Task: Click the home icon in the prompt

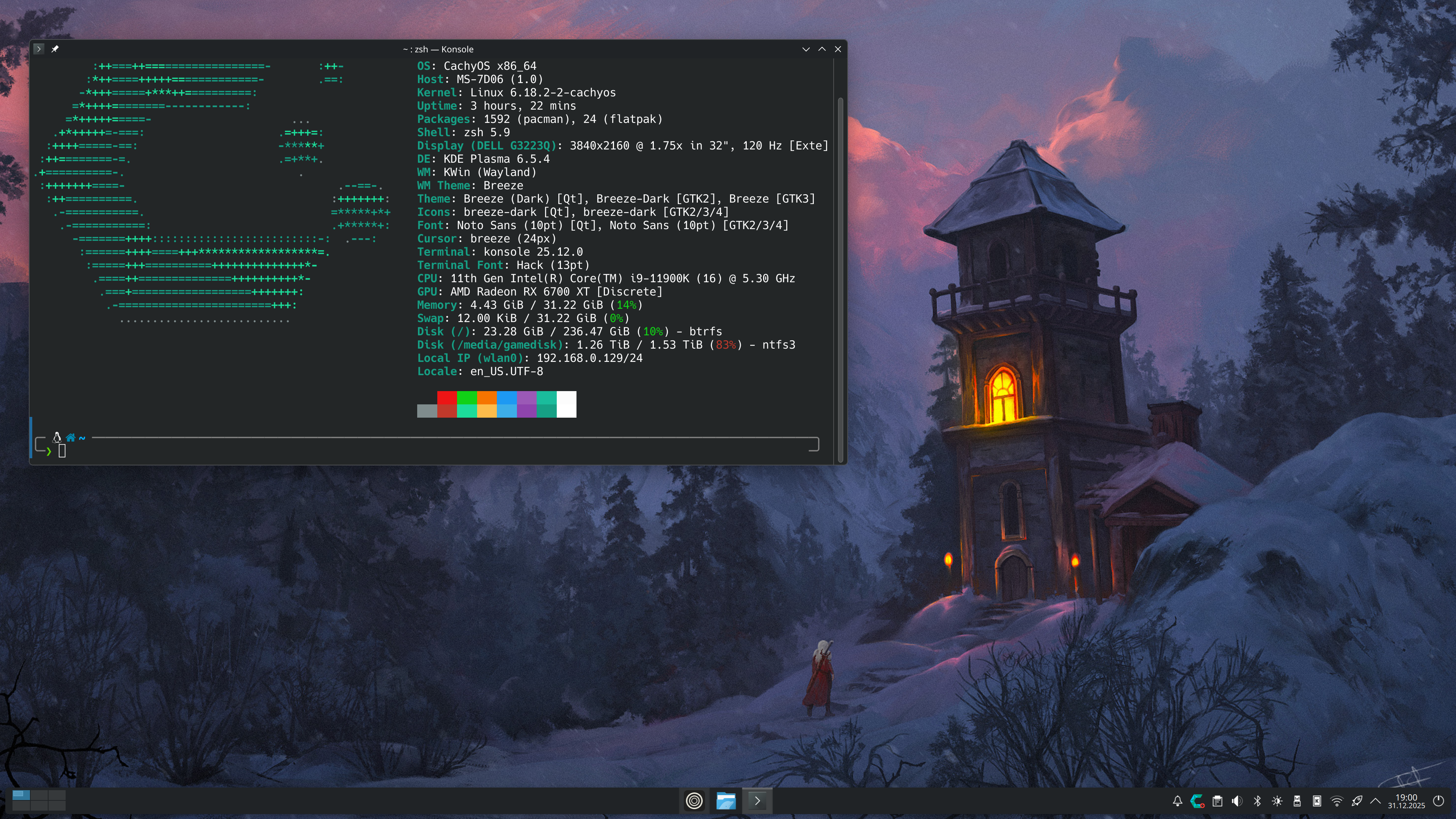Action: 71,437
